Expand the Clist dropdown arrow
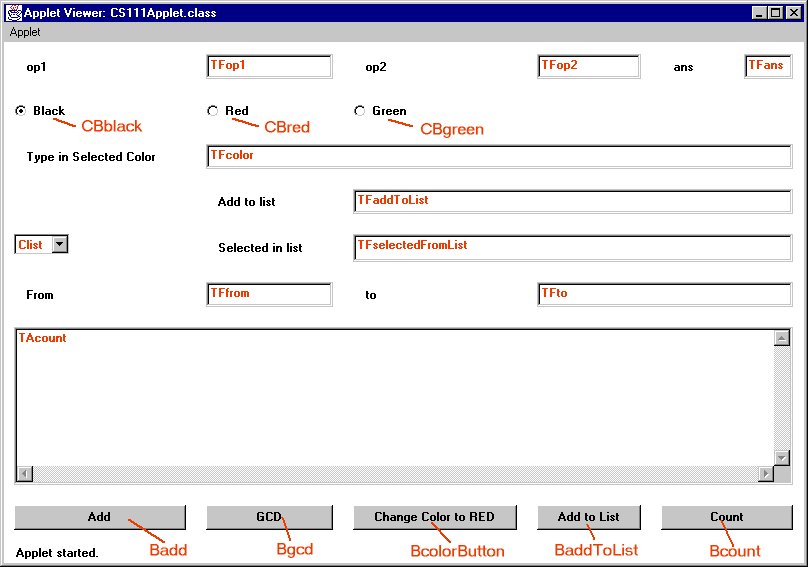808x567 pixels. [x=59, y=244]
